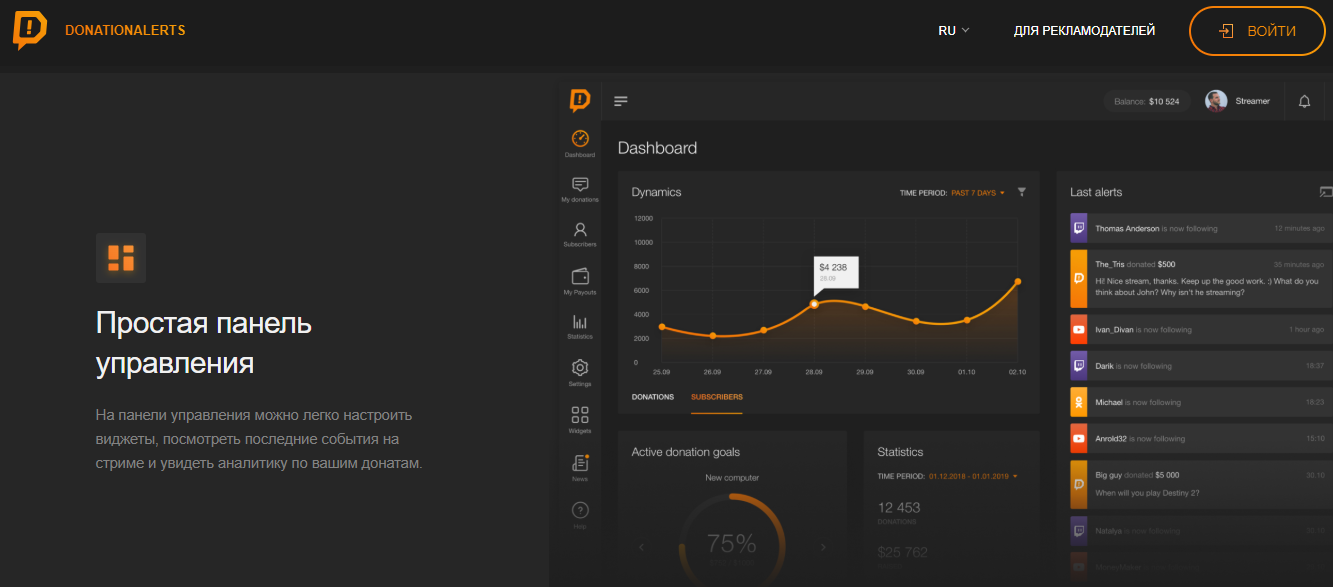Open the My donations sidebar icon
Viewport: 1333px width, 587px height.
[x=580, y=184]
